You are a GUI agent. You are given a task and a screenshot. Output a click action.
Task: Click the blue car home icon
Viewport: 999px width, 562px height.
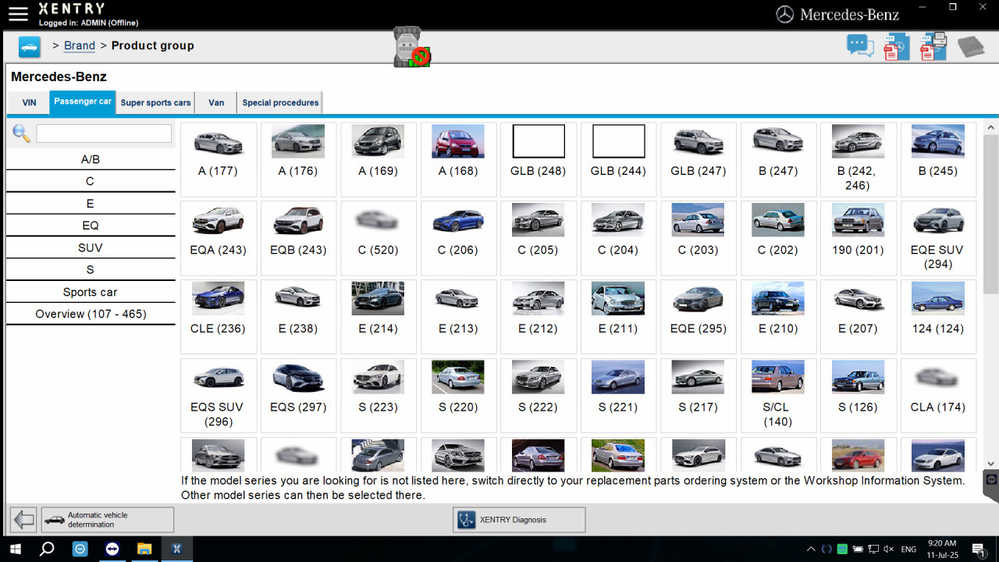click(29, 47)
